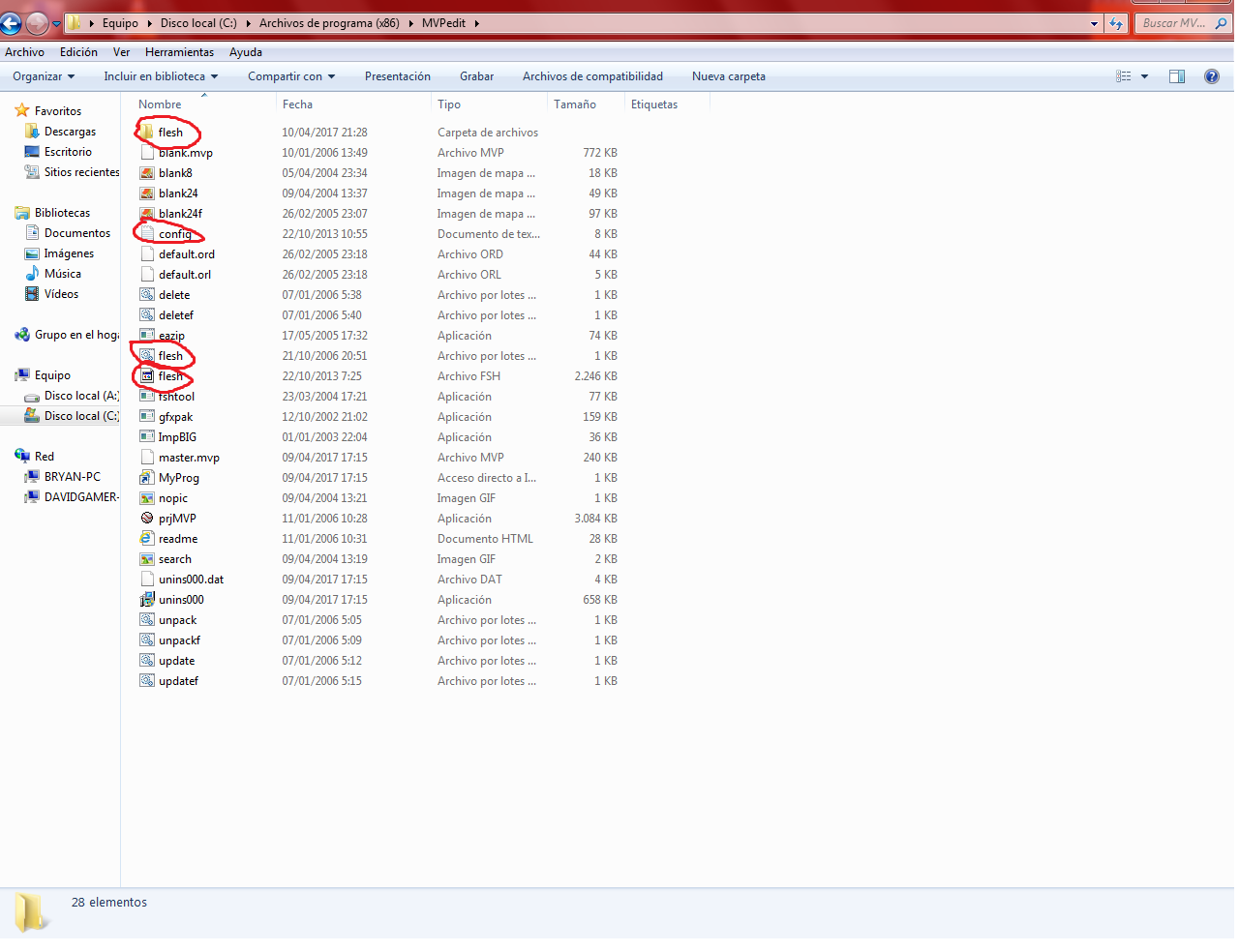Click the help question mark icon

(1211, 76)
